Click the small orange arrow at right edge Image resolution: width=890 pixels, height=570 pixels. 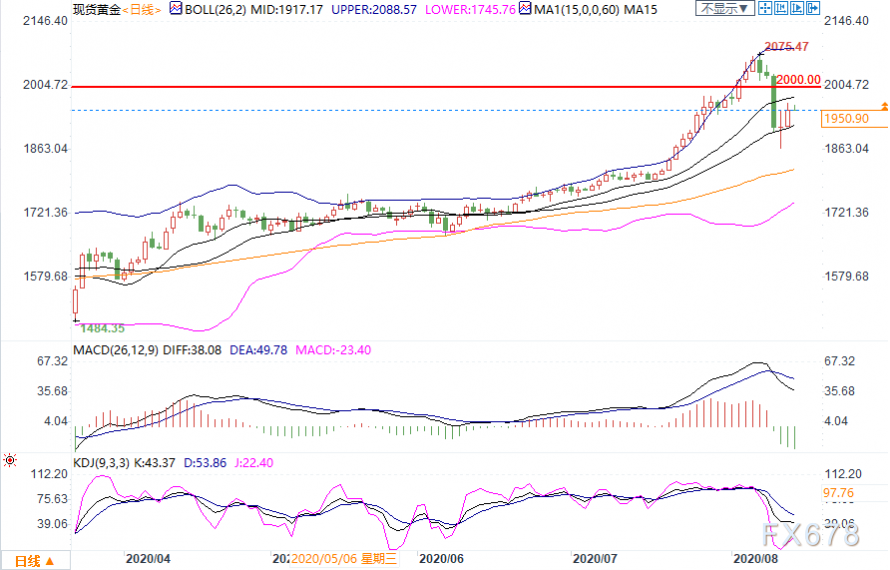tap(884, 106)
